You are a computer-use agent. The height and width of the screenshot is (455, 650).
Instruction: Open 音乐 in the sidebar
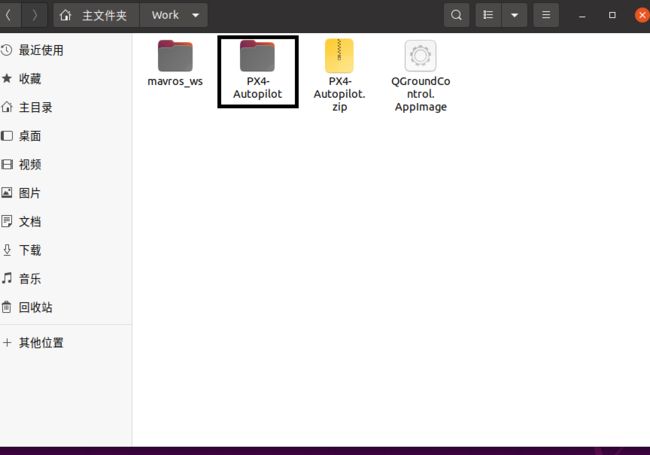(65, 279)
